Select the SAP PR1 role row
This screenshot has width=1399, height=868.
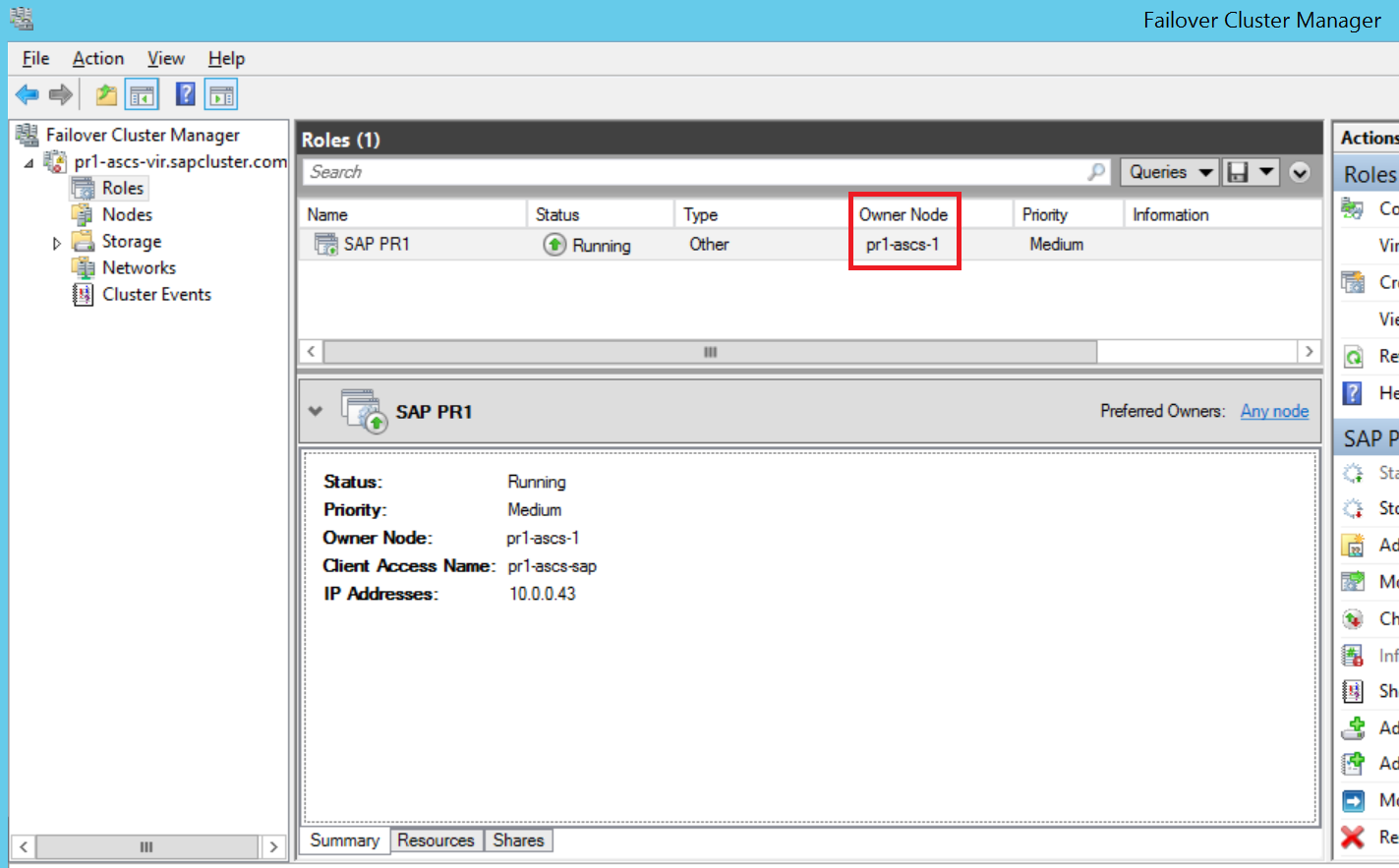click(810, 244)
